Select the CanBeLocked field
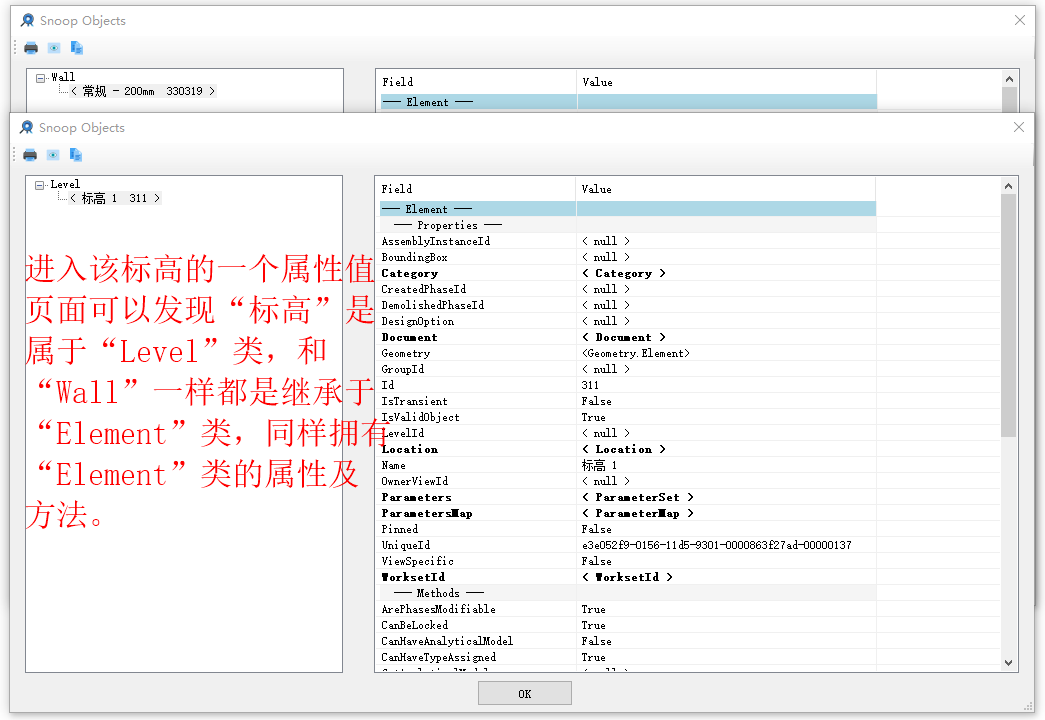Screen dimensions: 1045x720 tap(415, 625)
